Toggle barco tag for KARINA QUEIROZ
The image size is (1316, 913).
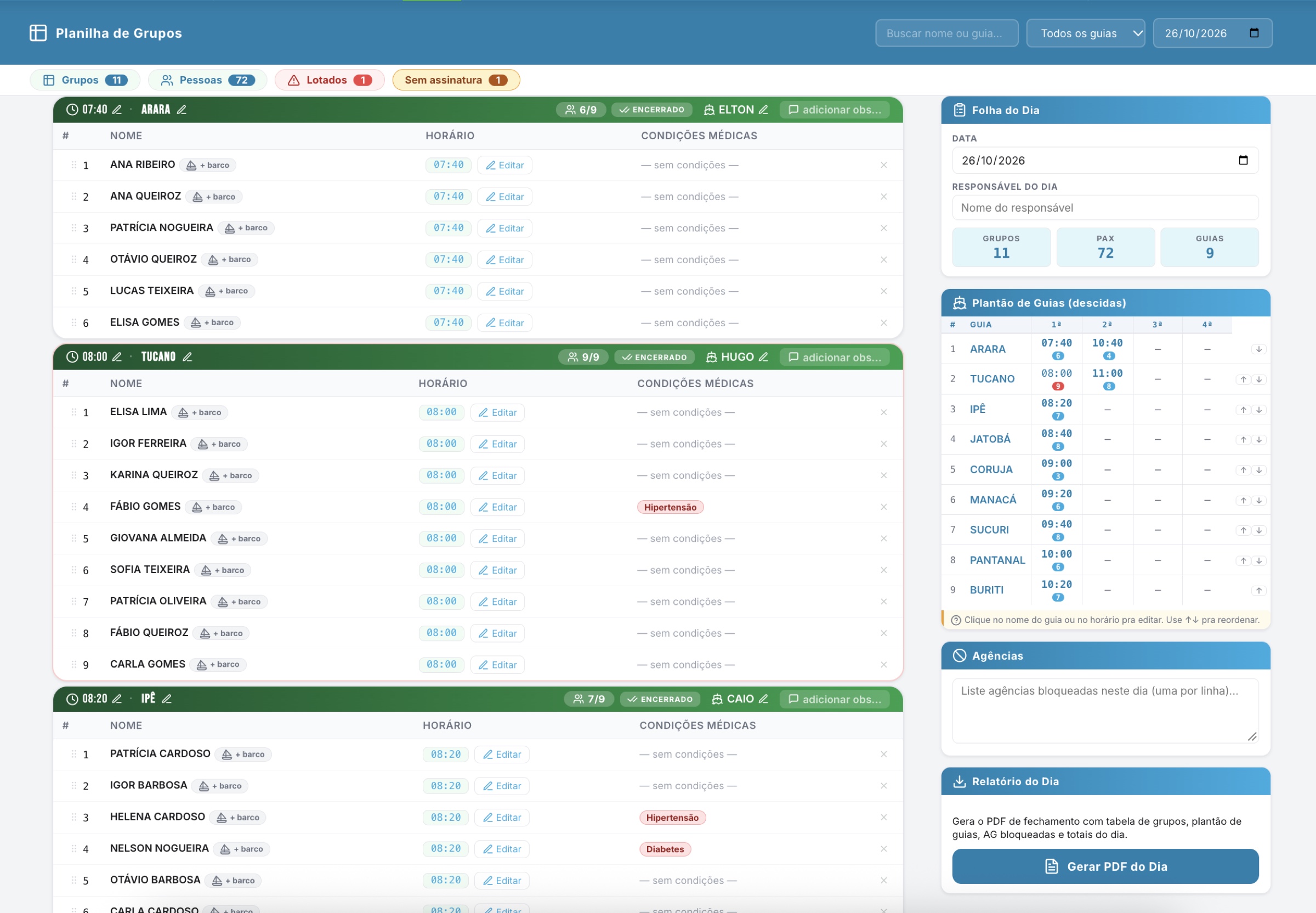pos(230,475)
